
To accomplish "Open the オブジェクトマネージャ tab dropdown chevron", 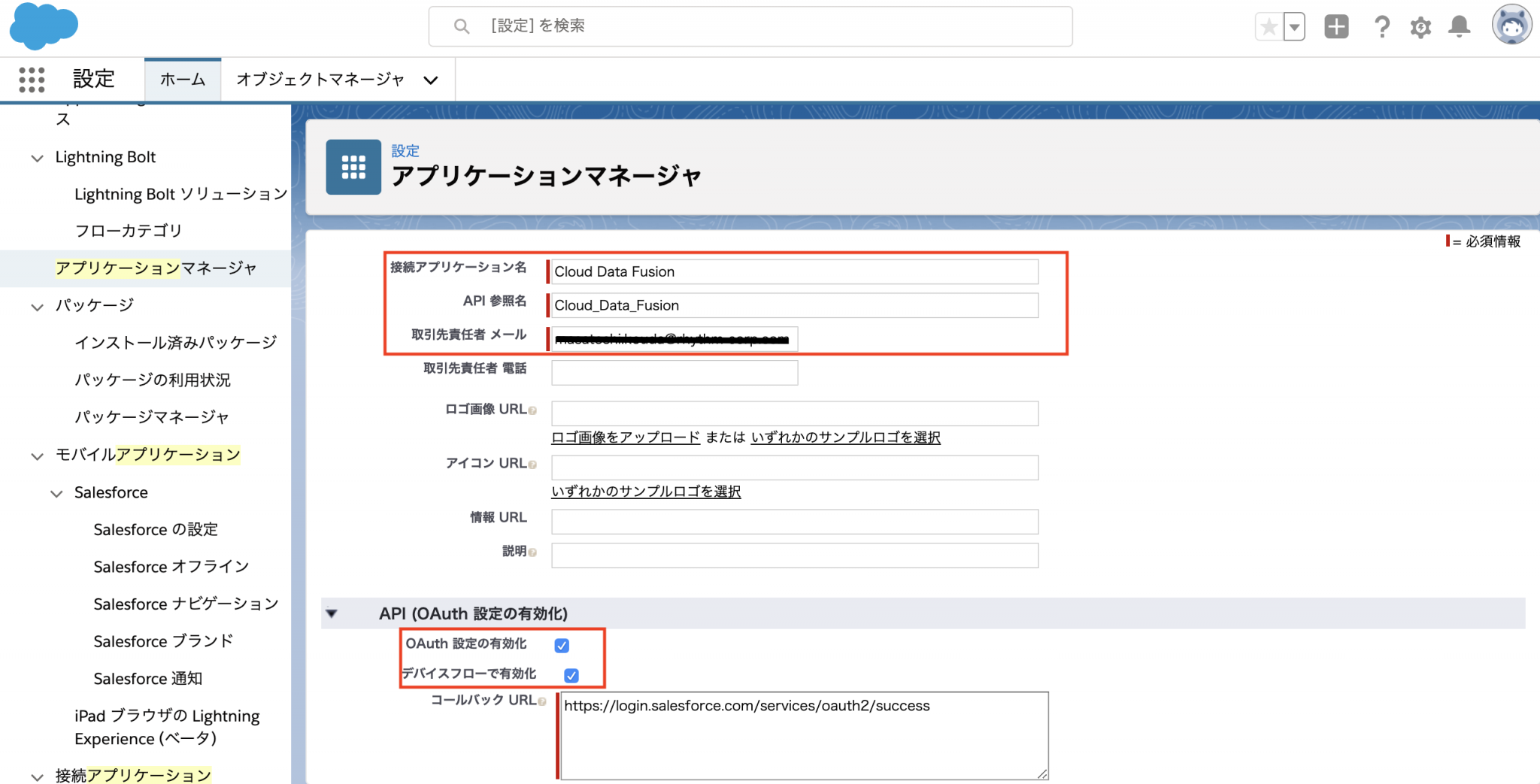I will (431, 80).
